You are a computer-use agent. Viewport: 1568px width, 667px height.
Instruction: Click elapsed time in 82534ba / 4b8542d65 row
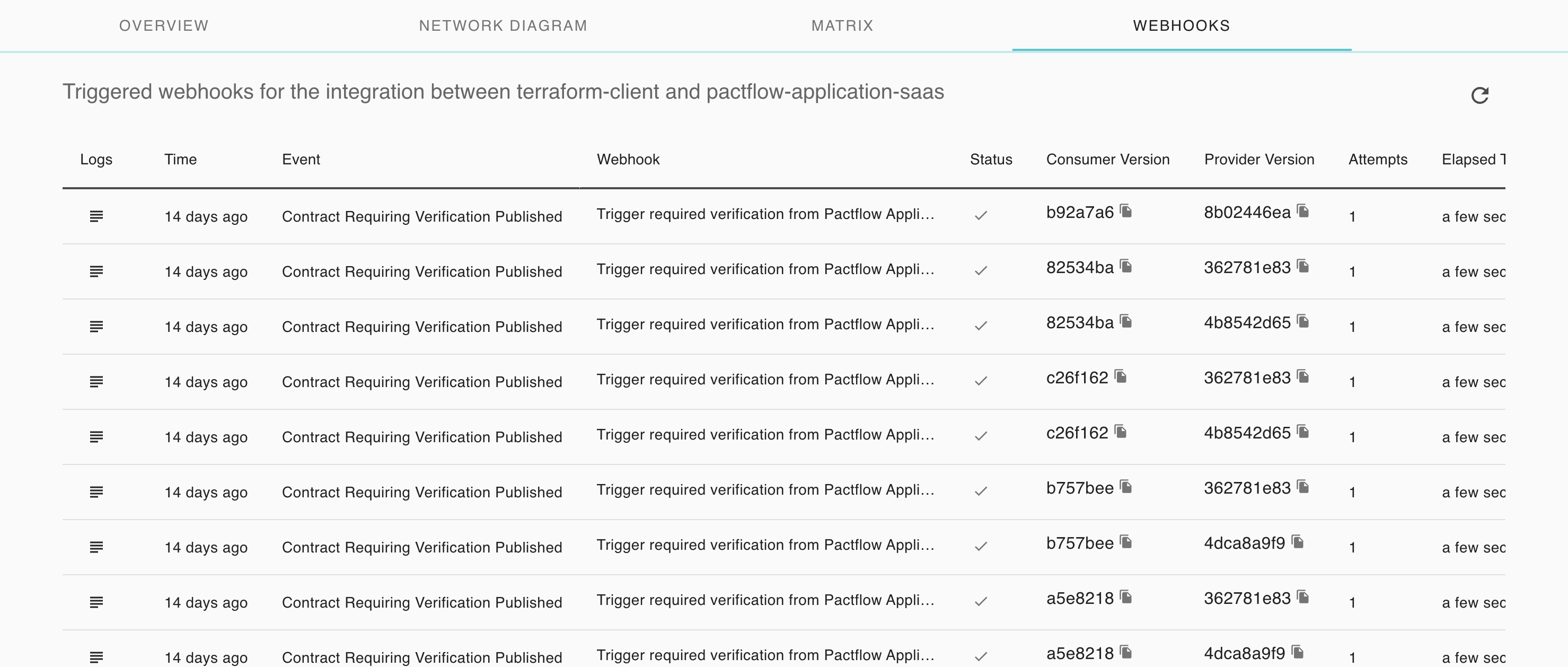tap(1474, 327)
